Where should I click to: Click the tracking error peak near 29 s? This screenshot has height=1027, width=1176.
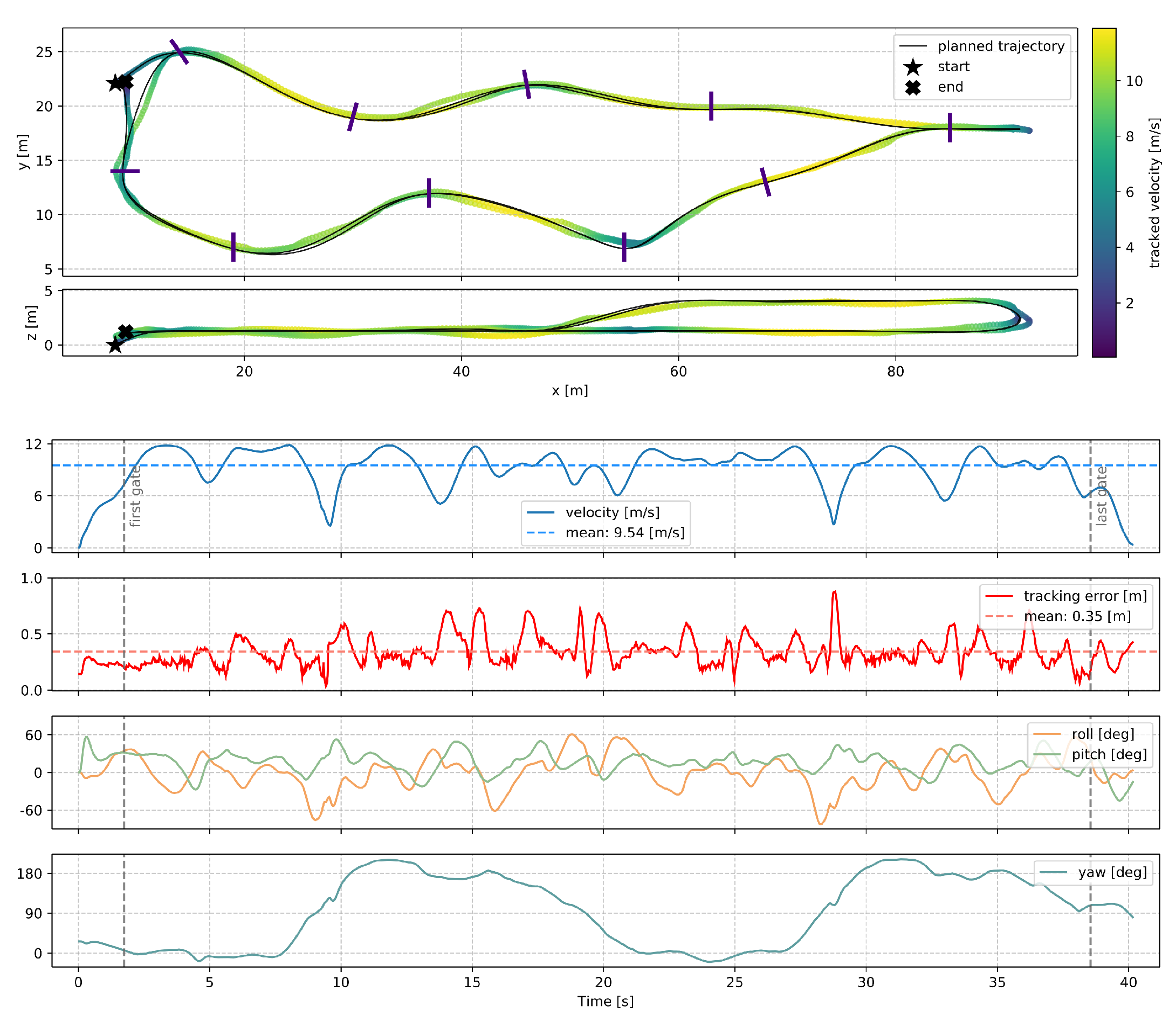click(834, 592)
